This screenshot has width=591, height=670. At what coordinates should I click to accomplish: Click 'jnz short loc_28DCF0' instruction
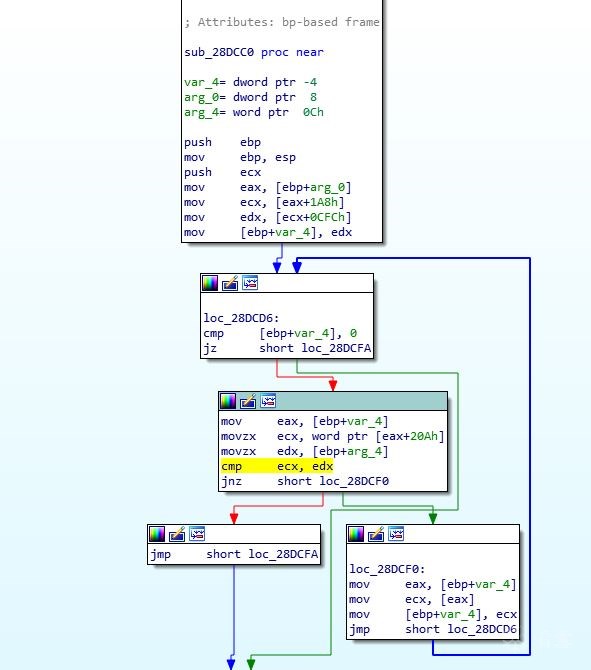coord(305,481)
